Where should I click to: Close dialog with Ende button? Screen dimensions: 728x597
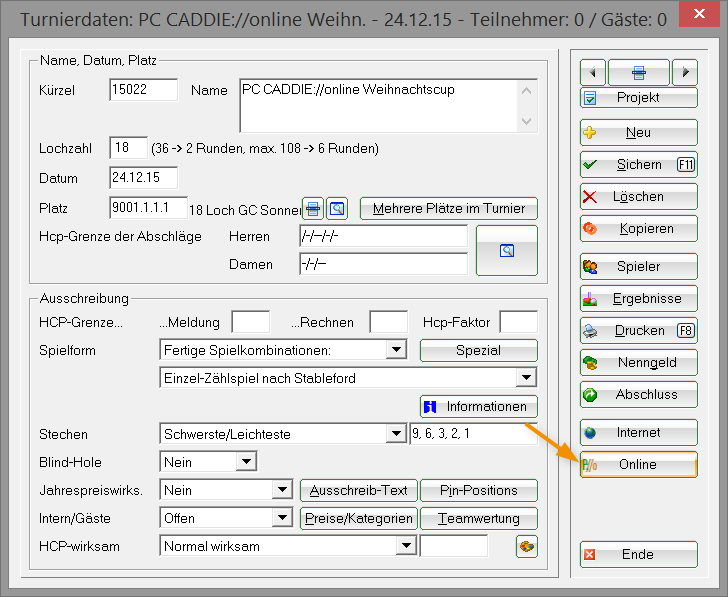coord(638,555)
